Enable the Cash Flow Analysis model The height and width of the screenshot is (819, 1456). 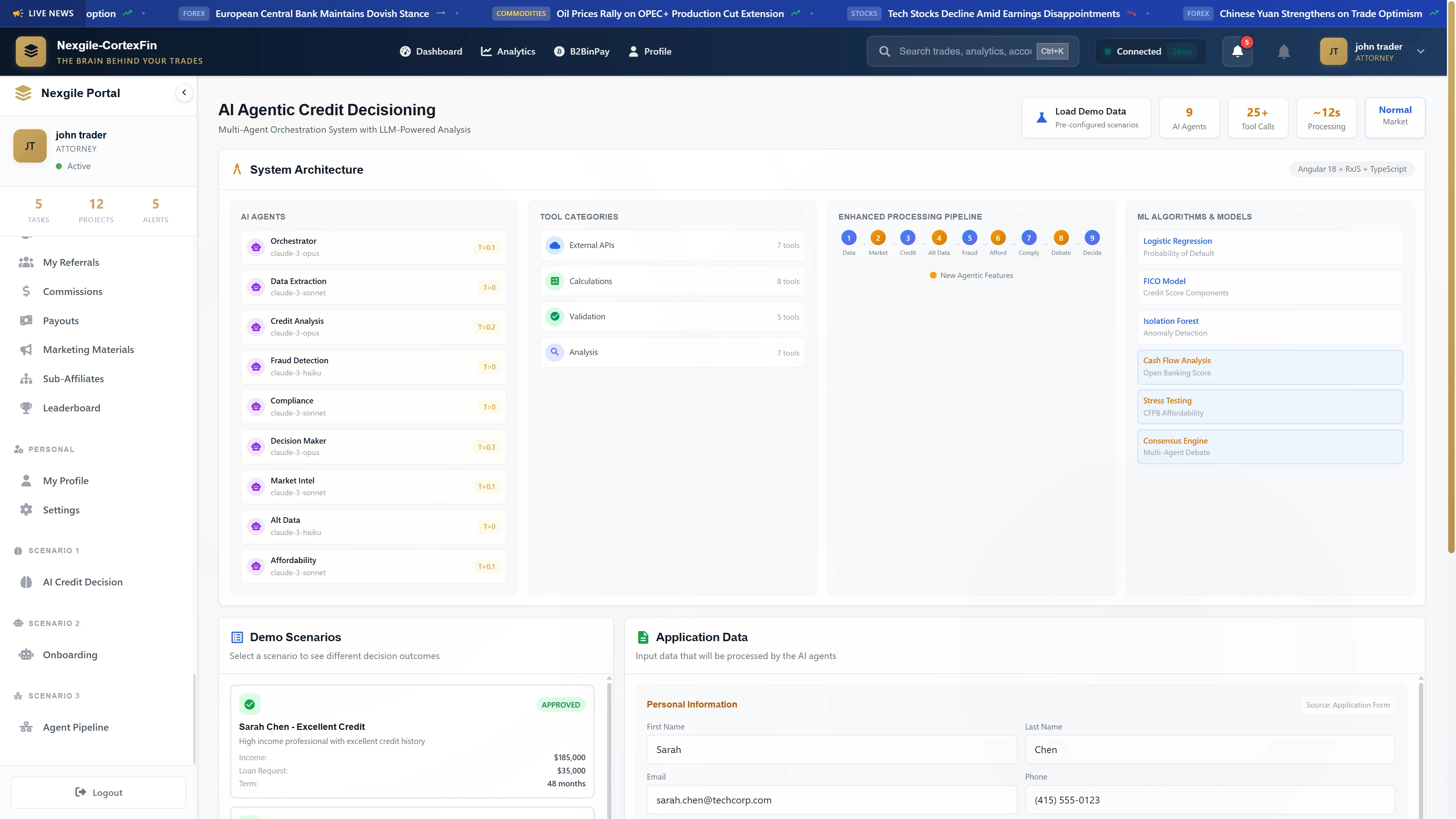[1269, 366]
